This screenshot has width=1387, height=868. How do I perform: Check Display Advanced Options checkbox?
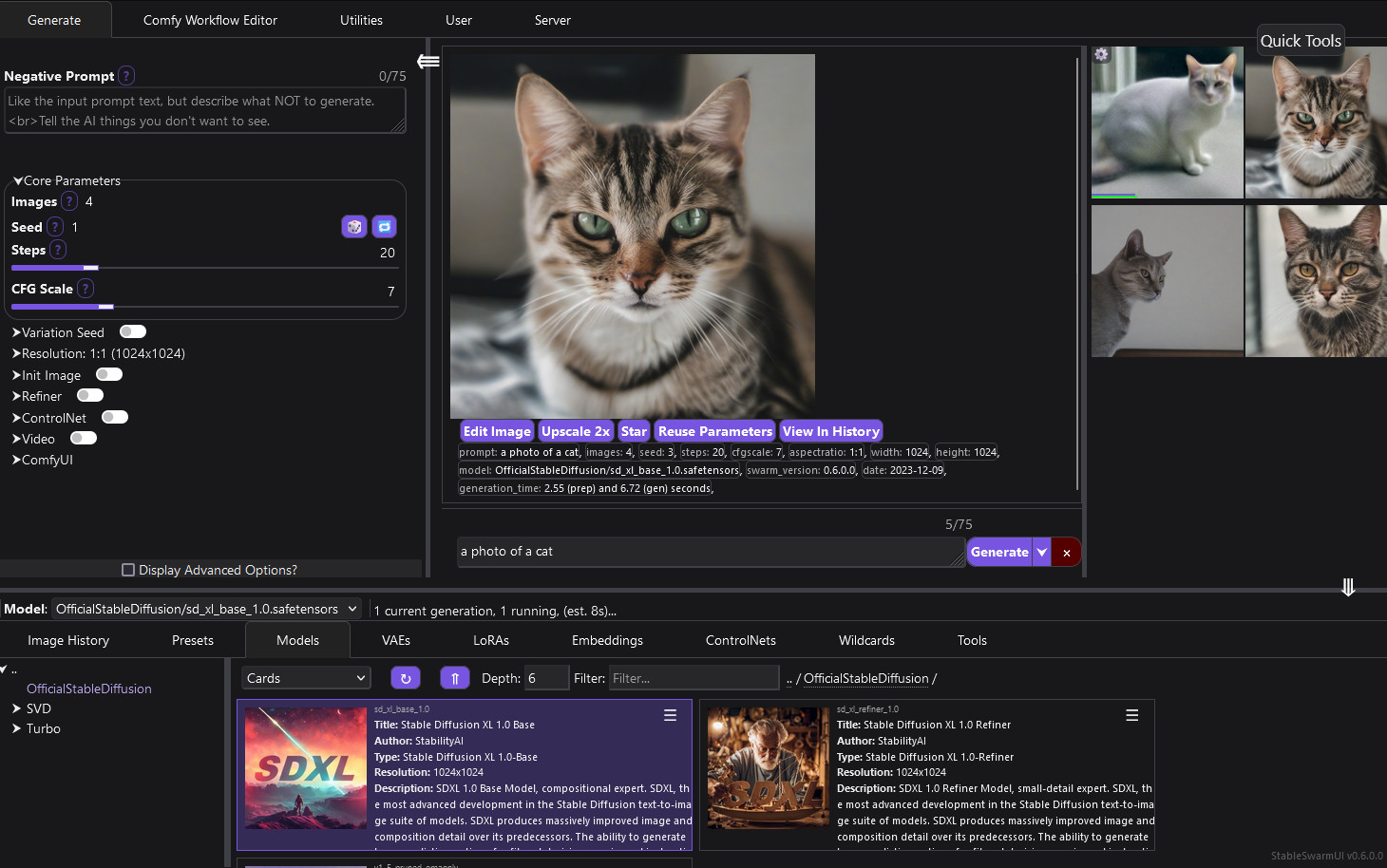pyautogui.click(x=128, y=570)
